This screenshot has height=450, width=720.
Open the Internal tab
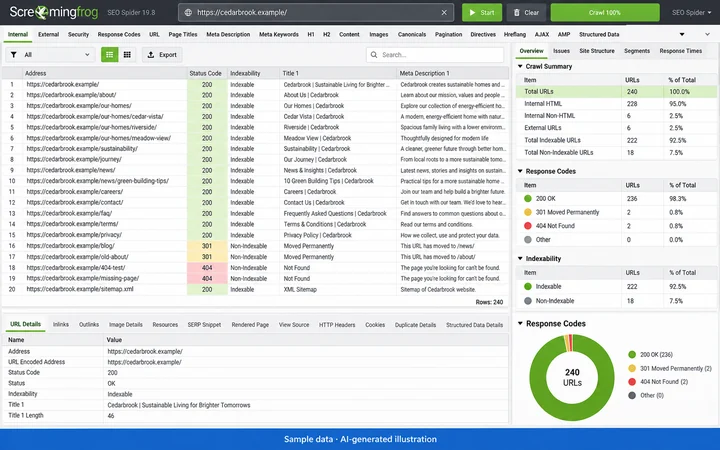pyautogui.click(x=18, y=34)
